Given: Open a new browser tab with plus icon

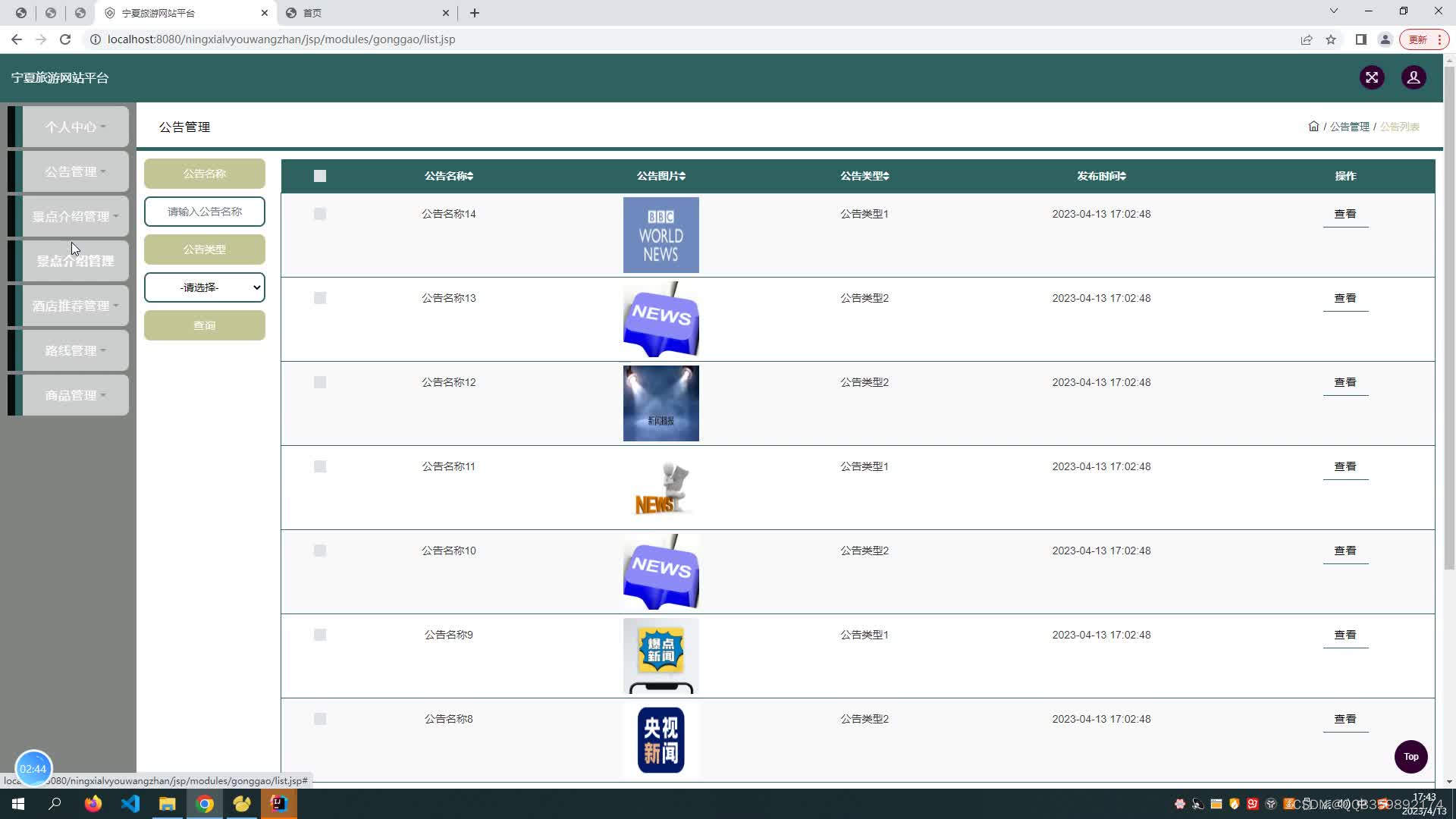Looking at the screenshot, I should (475, 13).
